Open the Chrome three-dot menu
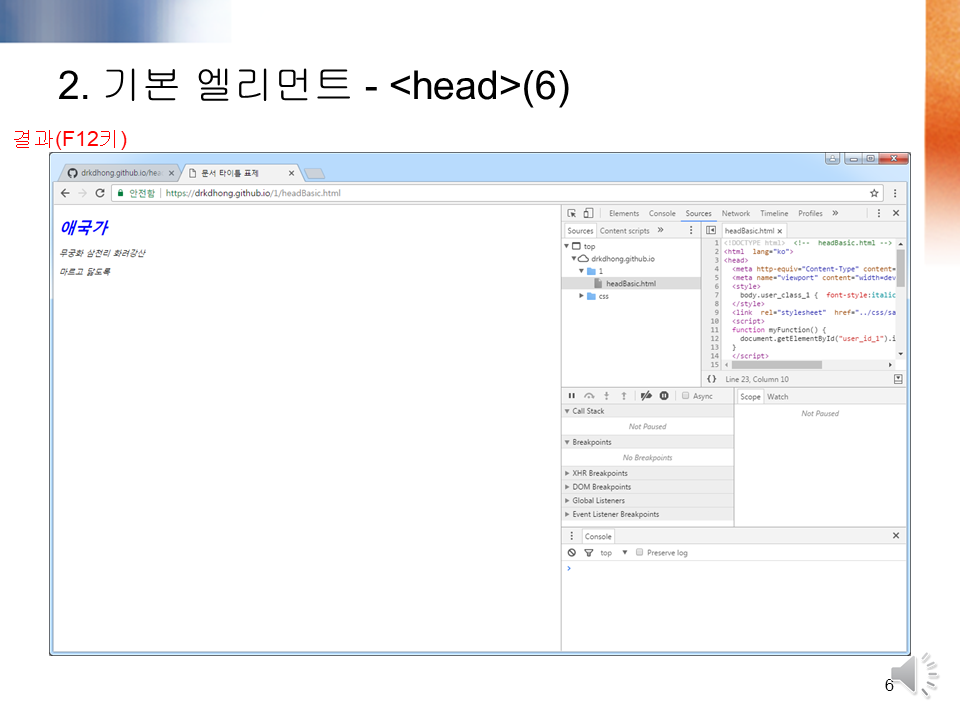Screen dimensions: 960x720 tap(895, 193)
